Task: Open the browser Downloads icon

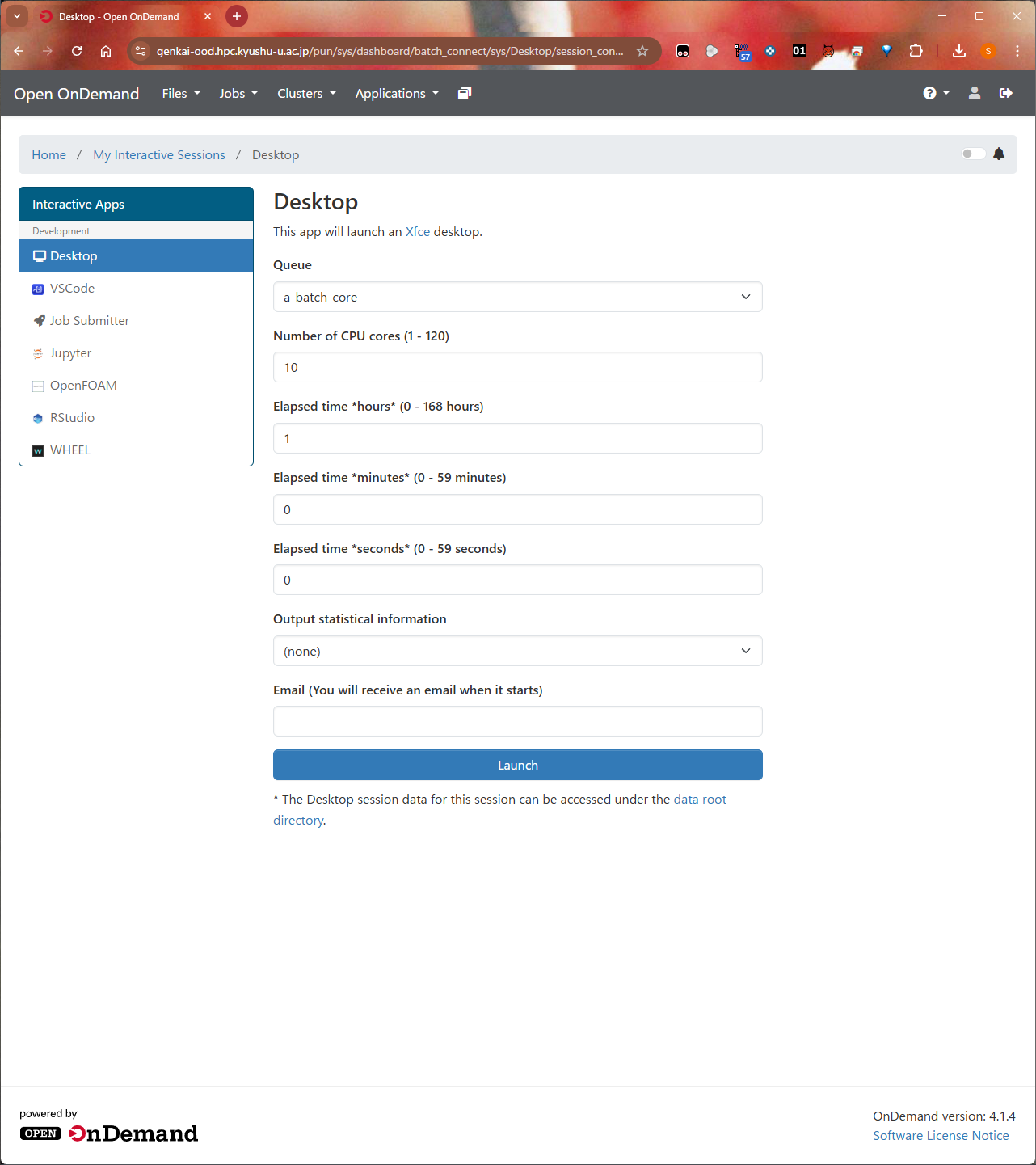Action: click(959, 51)
